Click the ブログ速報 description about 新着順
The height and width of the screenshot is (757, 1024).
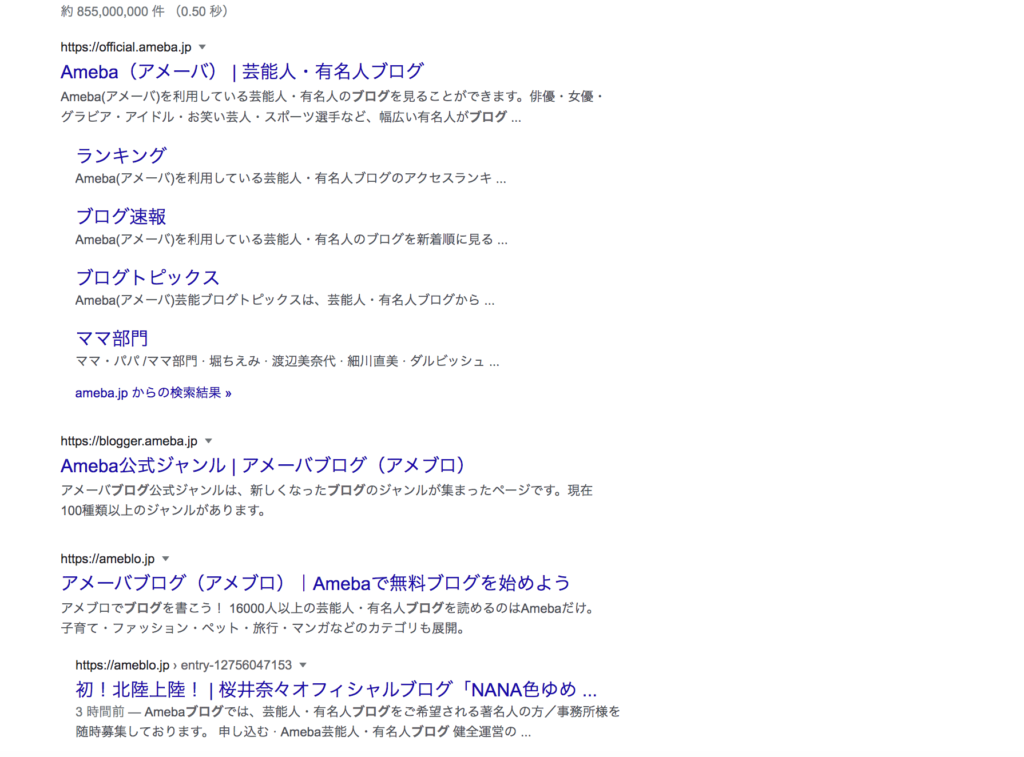[291, 239]
